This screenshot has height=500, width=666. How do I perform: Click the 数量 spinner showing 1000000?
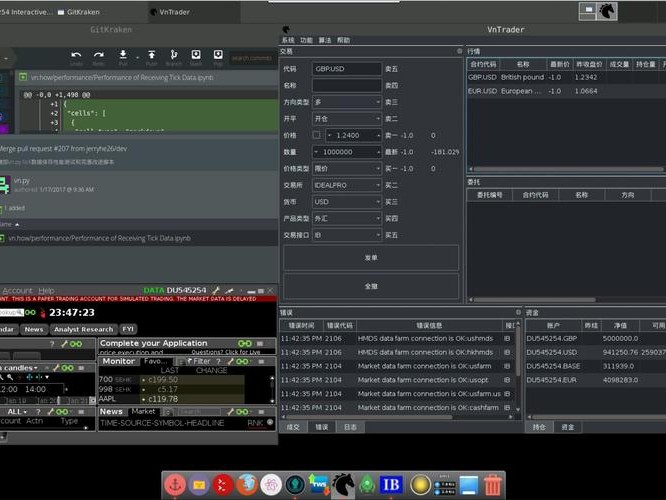347,152
